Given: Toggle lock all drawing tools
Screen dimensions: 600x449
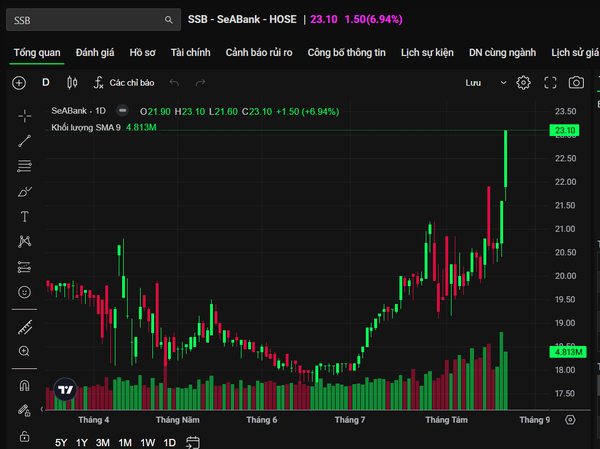Looking at the screenshot, I should click(24, 436).
